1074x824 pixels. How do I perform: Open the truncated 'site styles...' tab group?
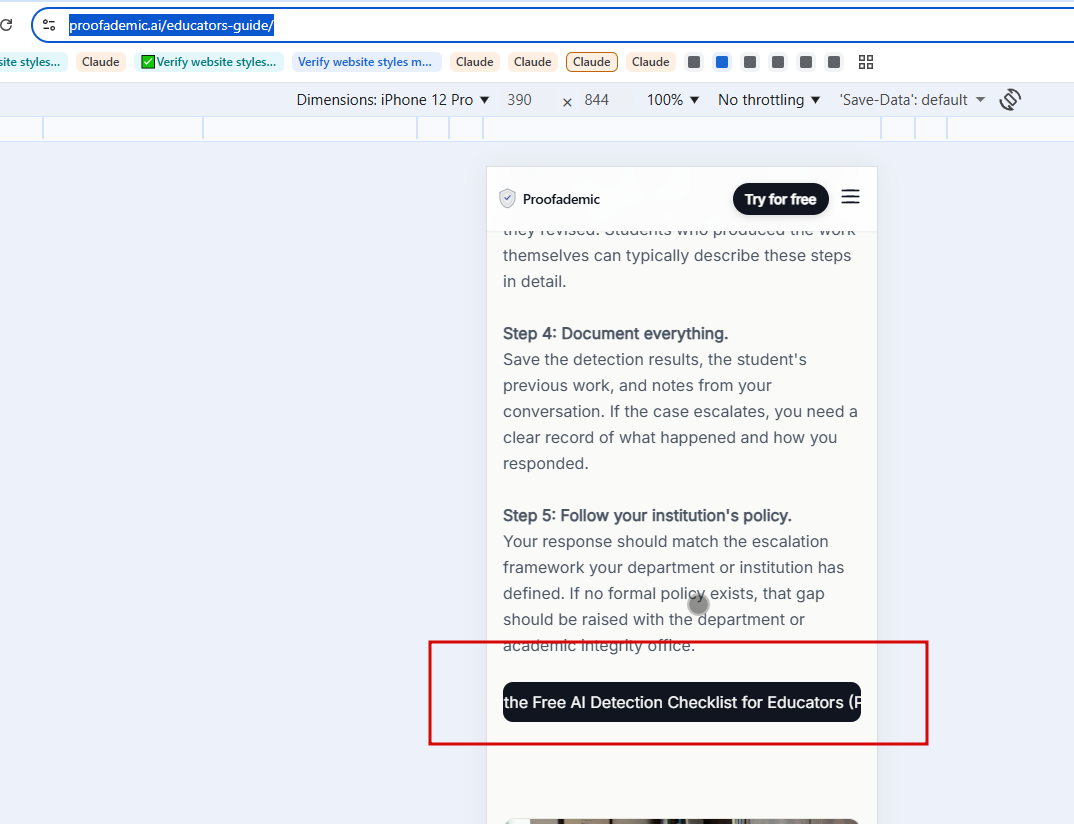(x=32, y=62)
